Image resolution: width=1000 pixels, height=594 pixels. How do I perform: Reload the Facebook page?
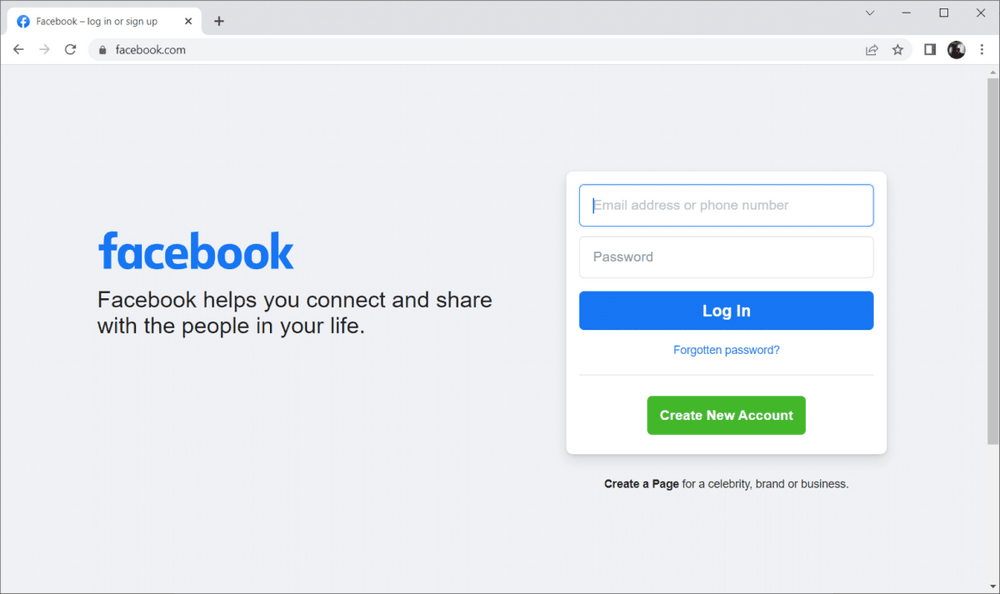tap(70, 49)
